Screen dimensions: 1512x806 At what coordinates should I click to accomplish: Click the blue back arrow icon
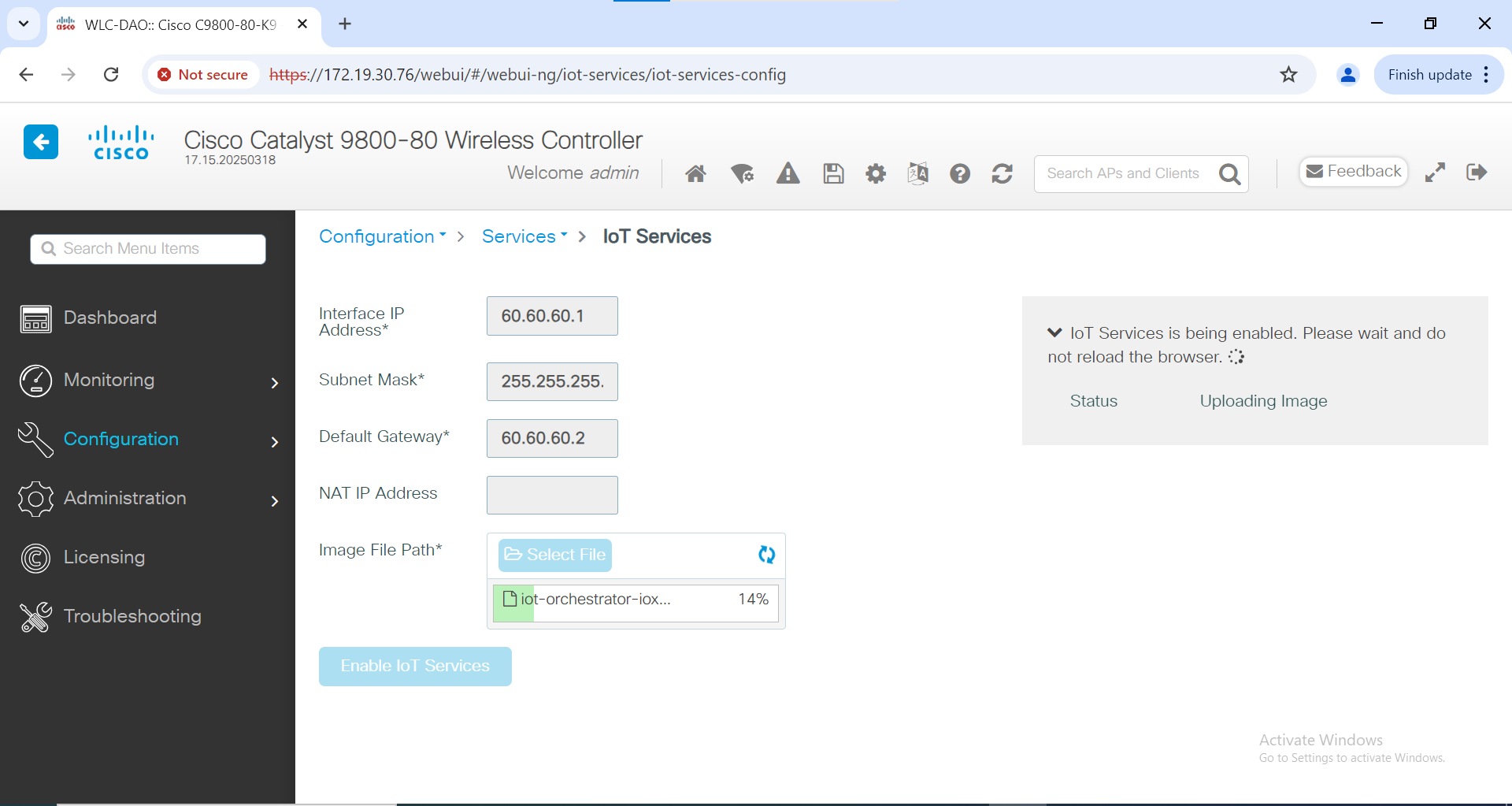tap(40, 142)
